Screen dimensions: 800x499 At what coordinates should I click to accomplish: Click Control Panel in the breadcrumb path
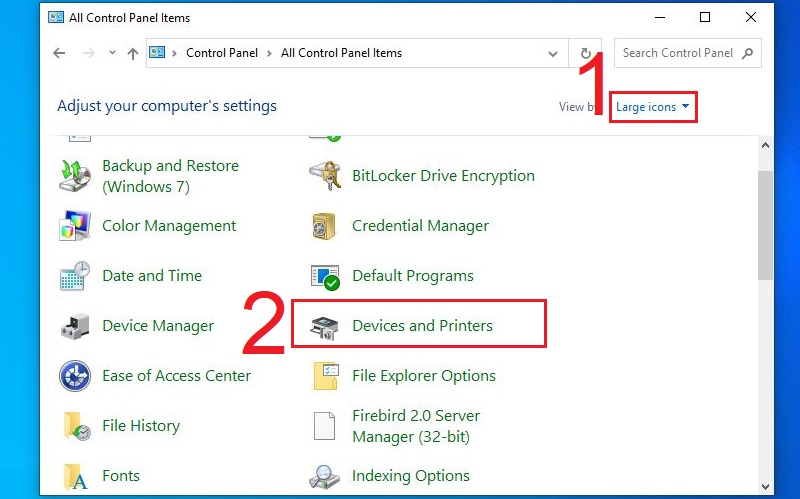(222, 53)
